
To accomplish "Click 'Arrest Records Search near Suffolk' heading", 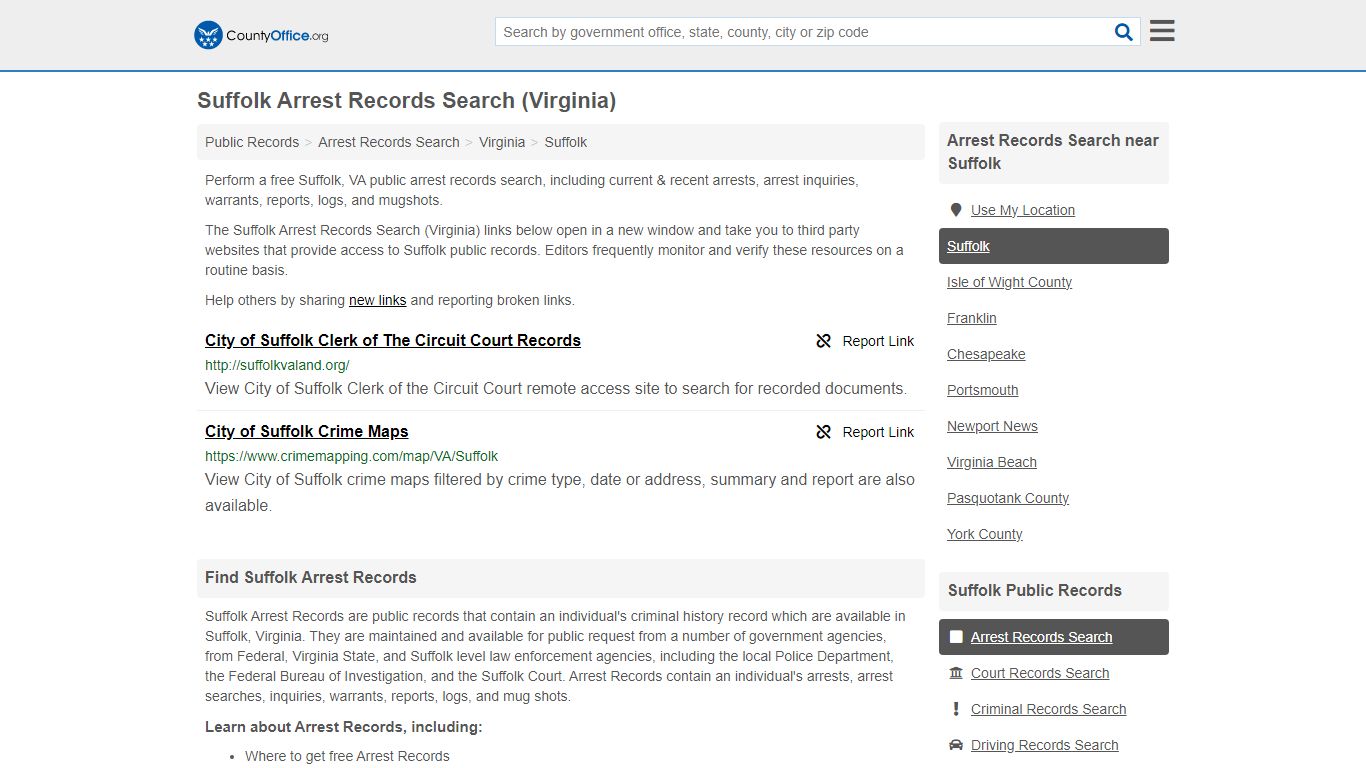I will 1052,152.
